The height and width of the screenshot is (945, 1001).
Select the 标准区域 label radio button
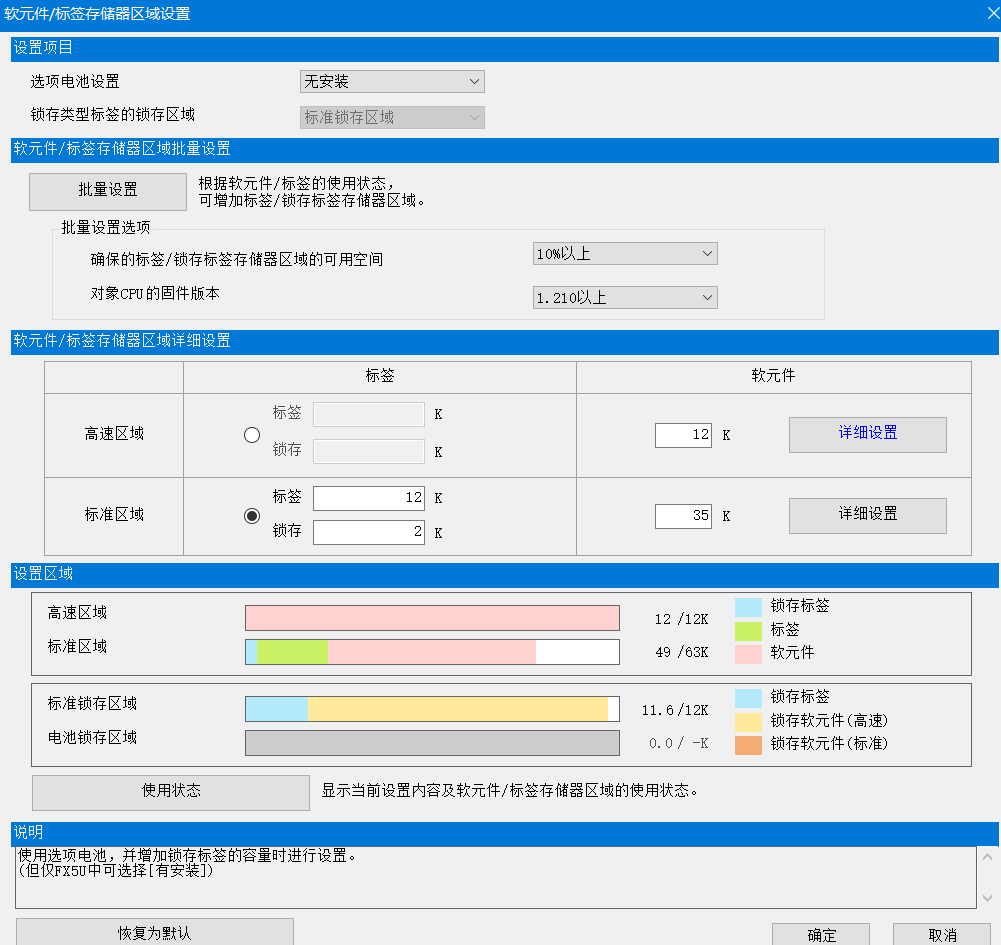coord(252,516)
